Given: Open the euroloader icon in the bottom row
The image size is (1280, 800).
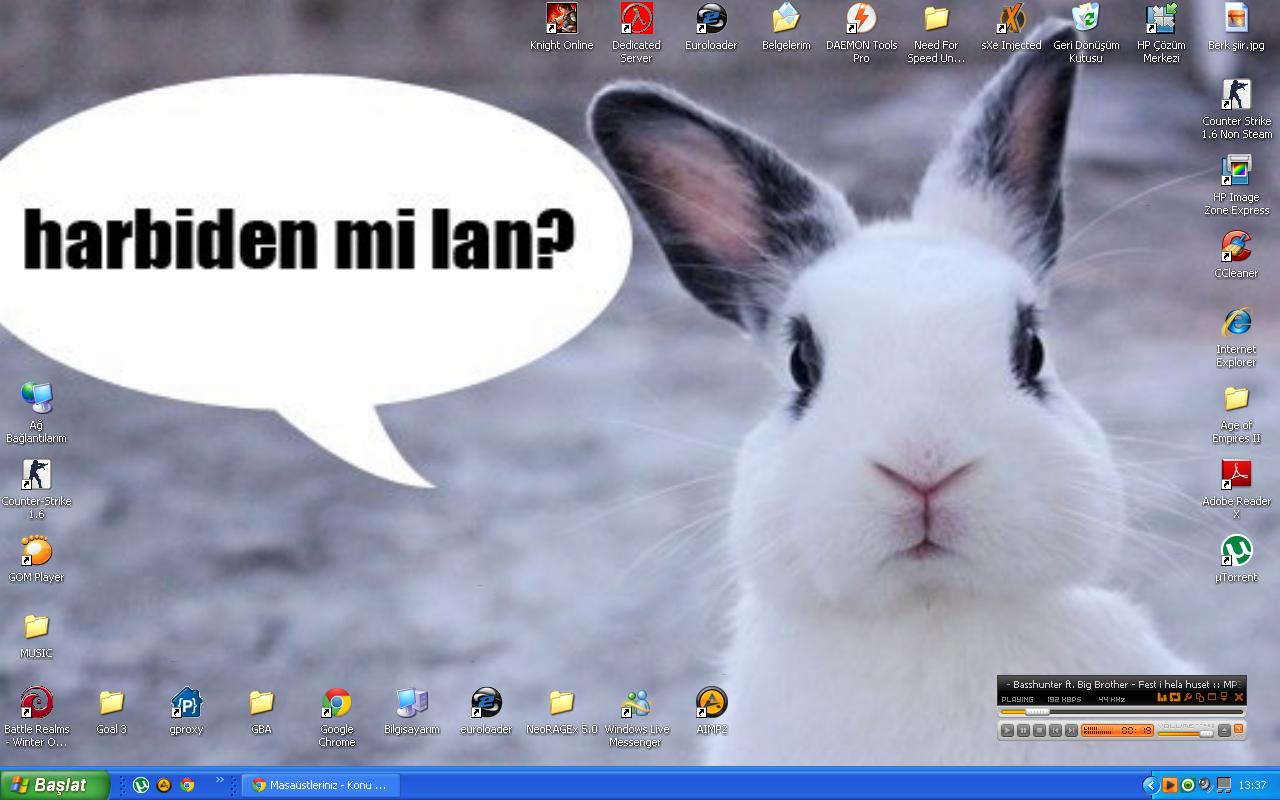Looking at the screenshot, I should pyautogui.click(x=486, y=711).
